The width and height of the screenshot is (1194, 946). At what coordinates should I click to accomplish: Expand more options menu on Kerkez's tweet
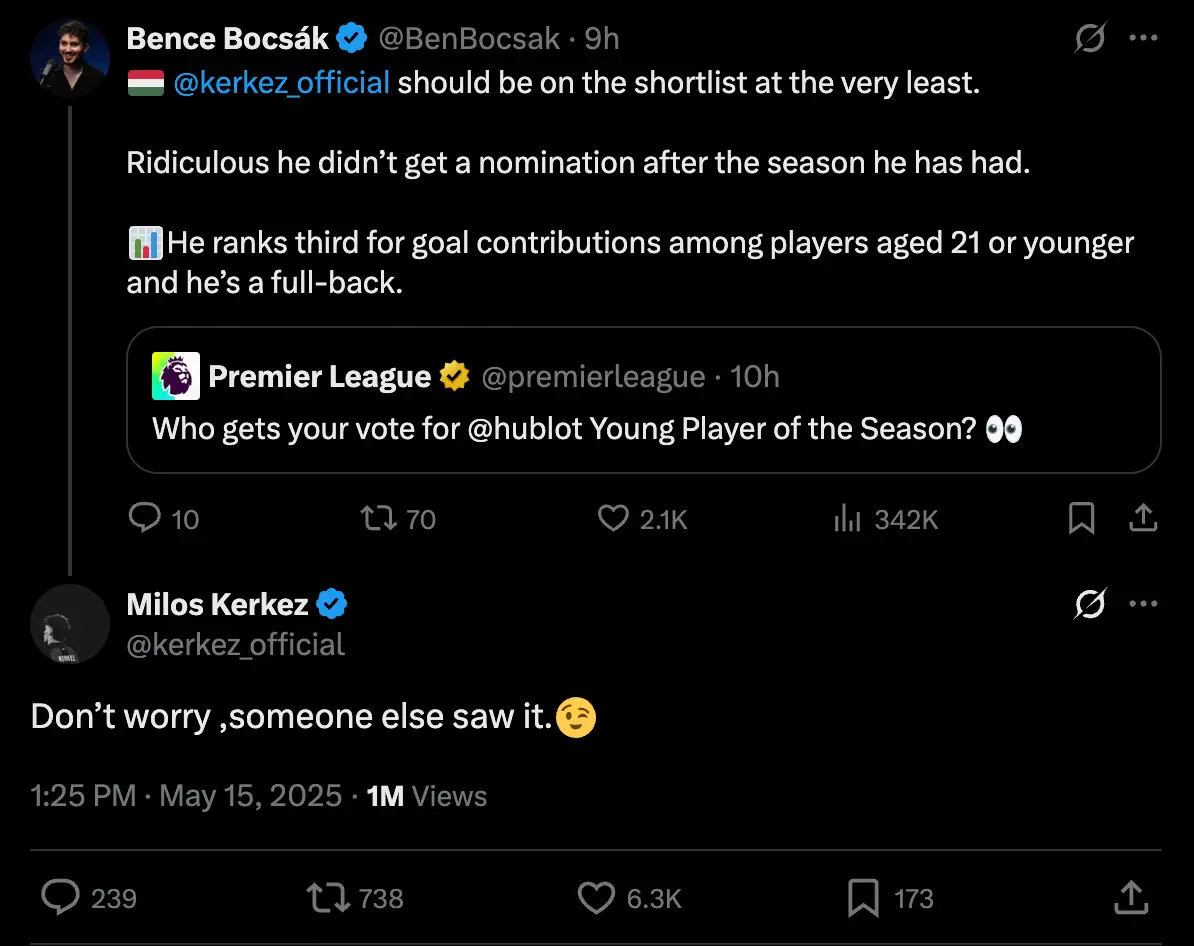[1143, 605]
